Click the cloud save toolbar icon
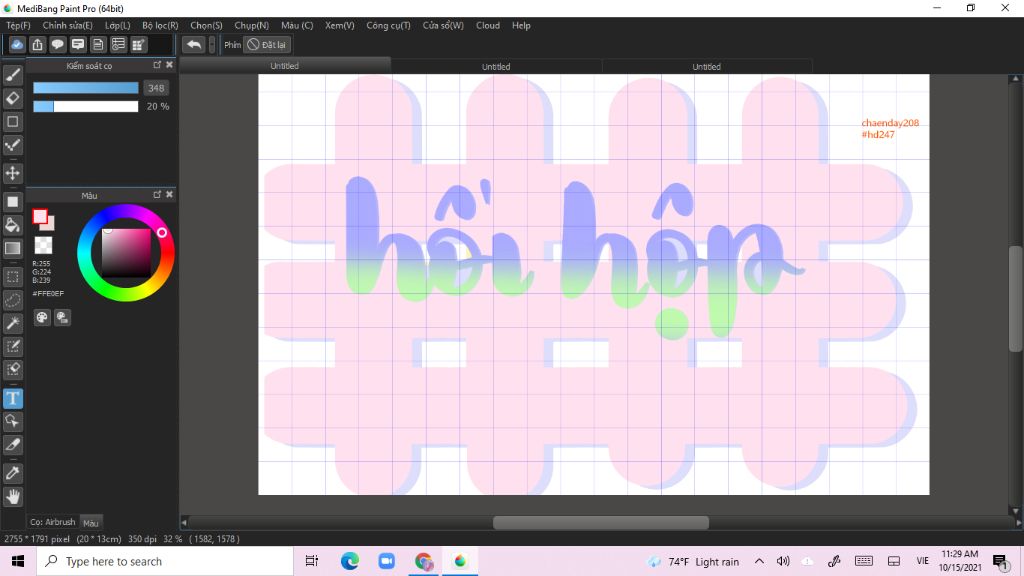The width and height of the screenshot is (1024, 576). (17, 44)
